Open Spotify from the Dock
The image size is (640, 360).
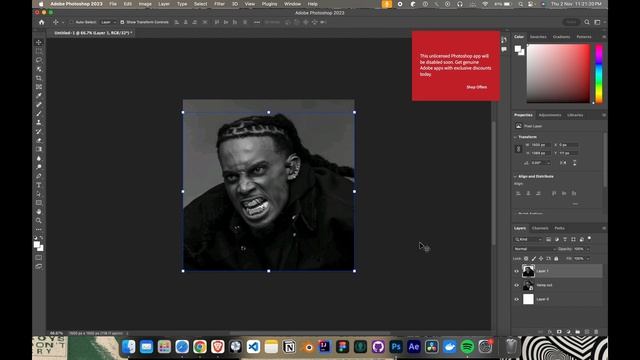click(467, 347)
